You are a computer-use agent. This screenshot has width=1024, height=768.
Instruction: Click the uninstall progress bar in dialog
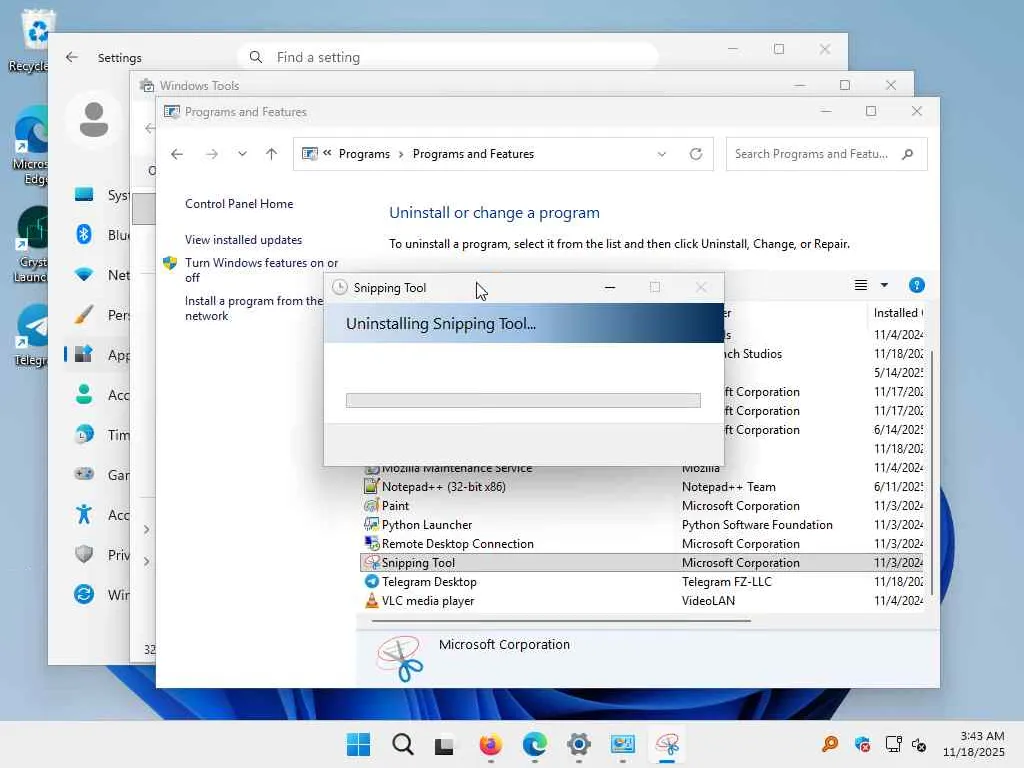(523, 400)
